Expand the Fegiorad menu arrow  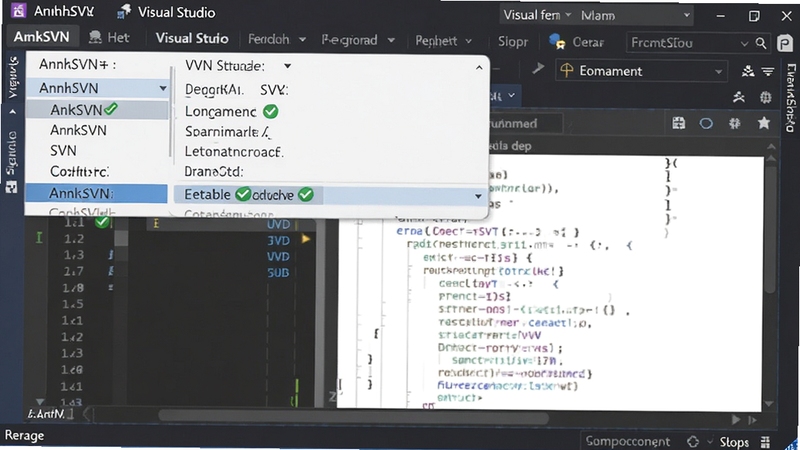pos(391,40)
